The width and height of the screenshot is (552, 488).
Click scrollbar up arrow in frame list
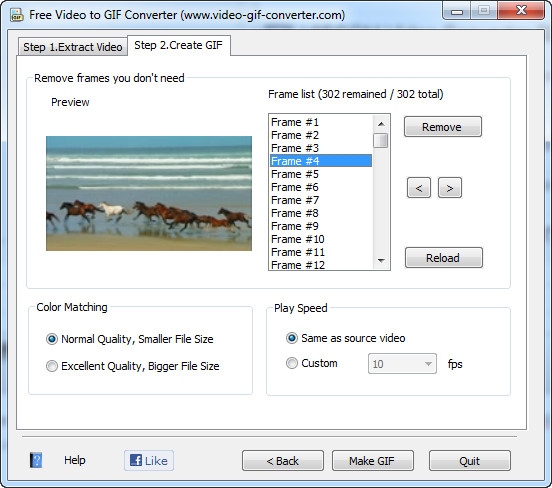click(x=381, y=124)
